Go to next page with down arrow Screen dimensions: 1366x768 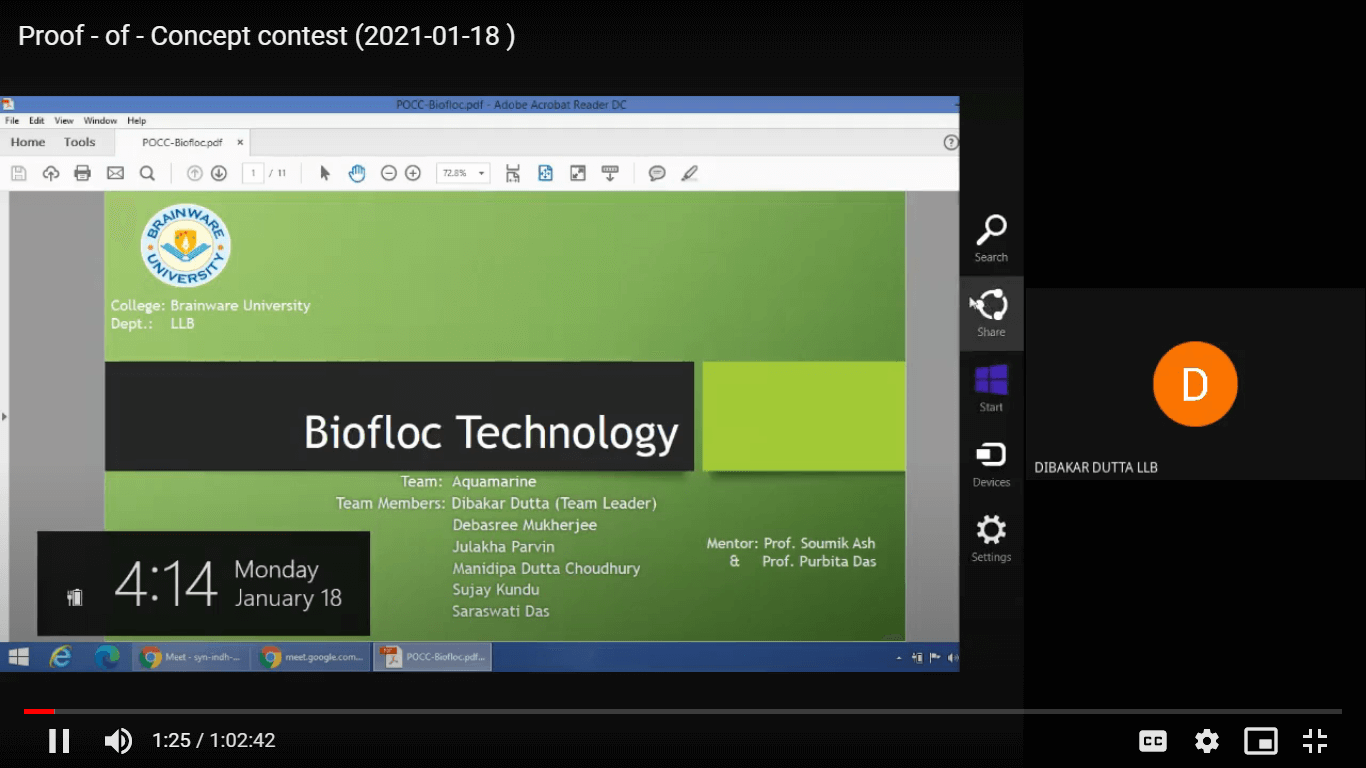pyautogui.click(x=219, y=173)
